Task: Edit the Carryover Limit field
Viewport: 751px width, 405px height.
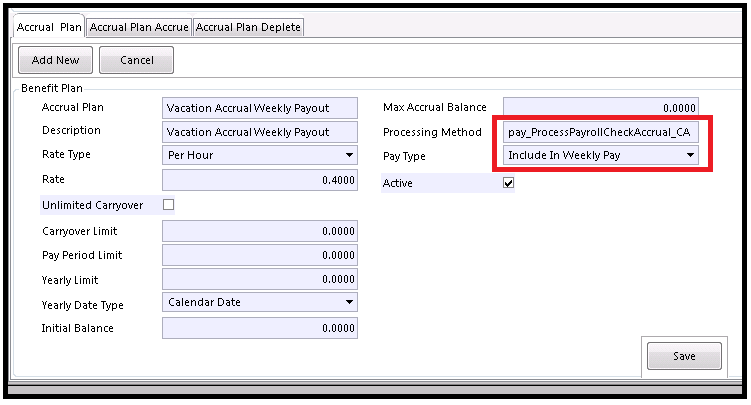Action: point(260,231)
